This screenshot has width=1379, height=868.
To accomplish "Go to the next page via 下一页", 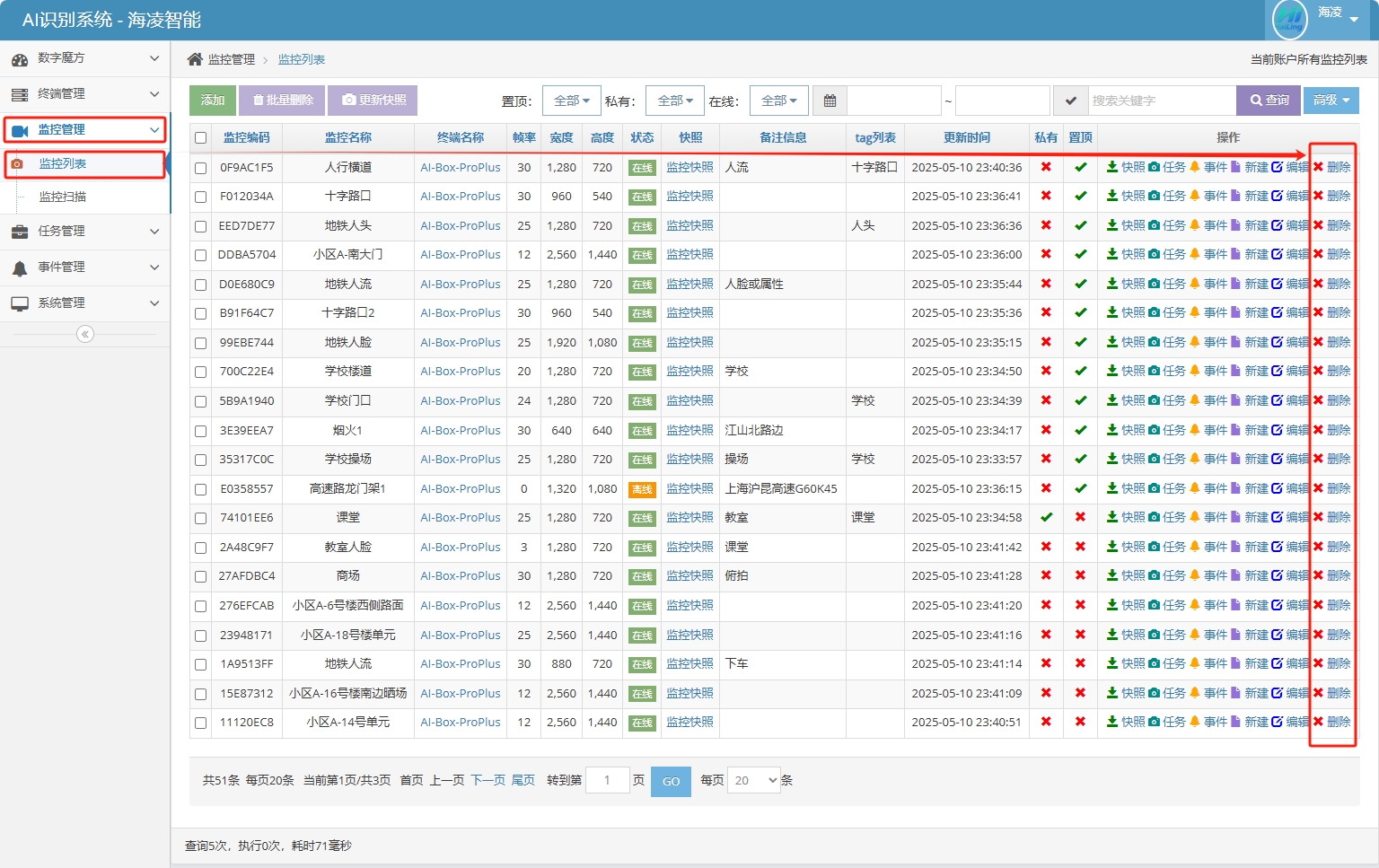I will pos(488,781).
